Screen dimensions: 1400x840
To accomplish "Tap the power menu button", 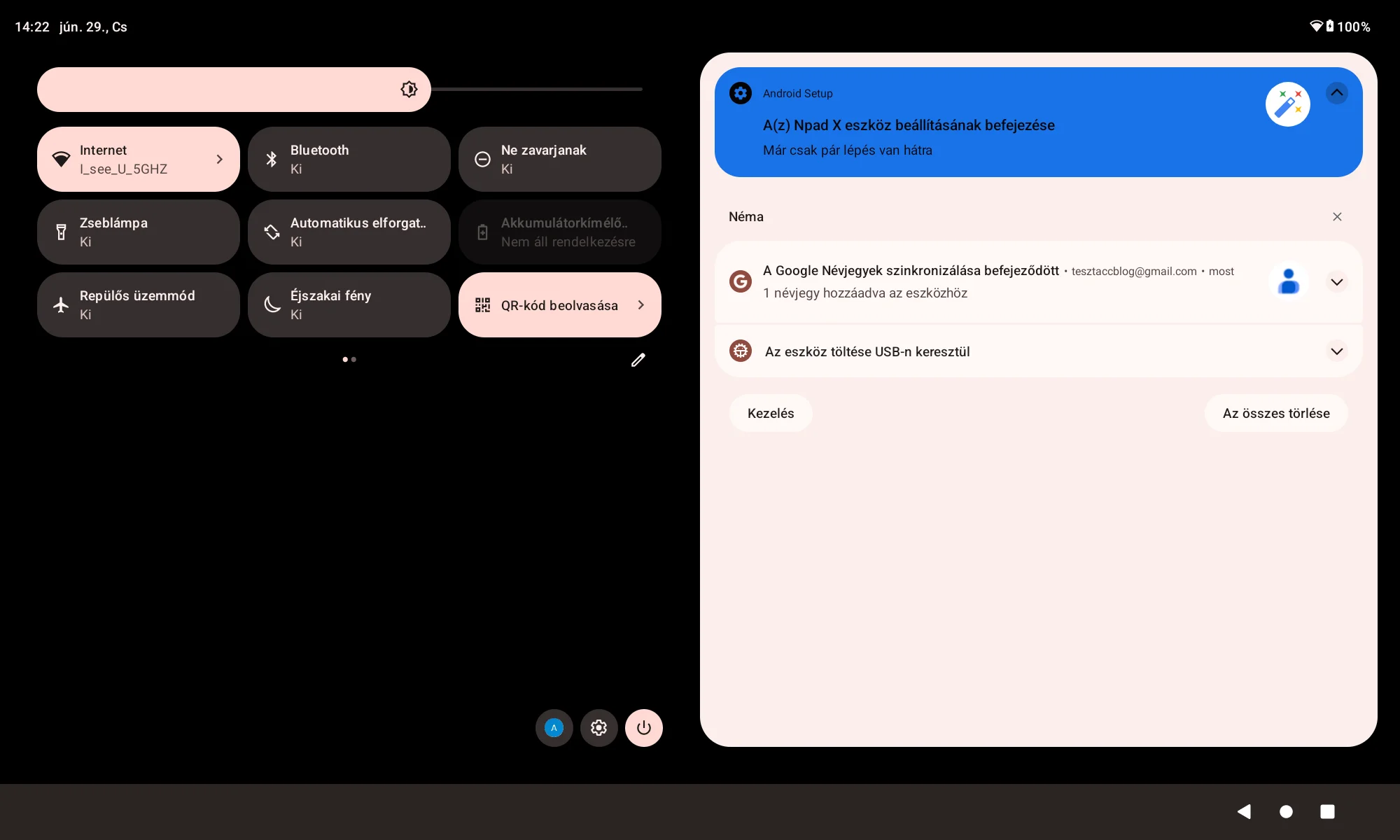I will [x=643, y=728].
